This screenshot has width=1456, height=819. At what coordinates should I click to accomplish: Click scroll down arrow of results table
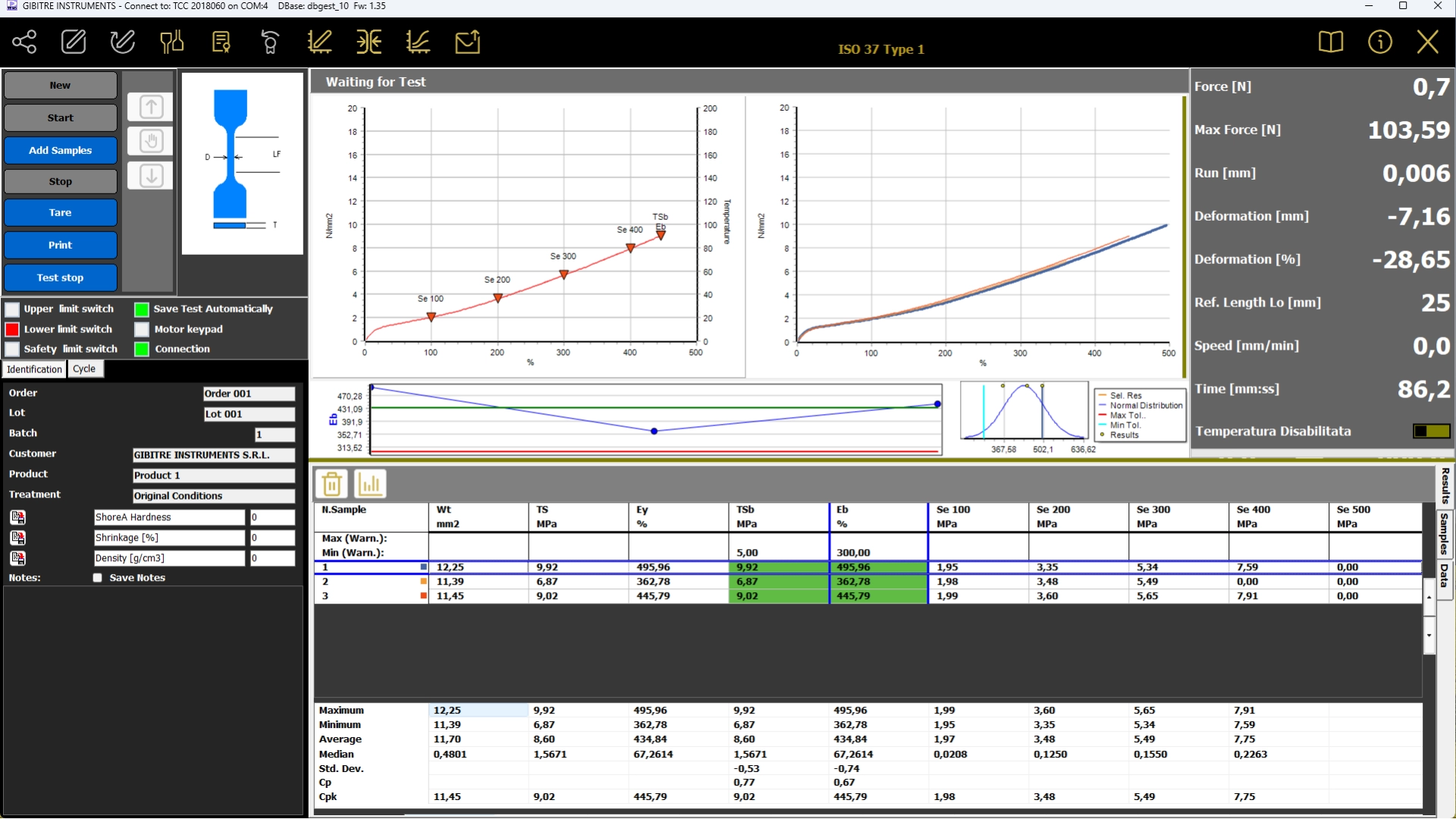(1429, 635)
